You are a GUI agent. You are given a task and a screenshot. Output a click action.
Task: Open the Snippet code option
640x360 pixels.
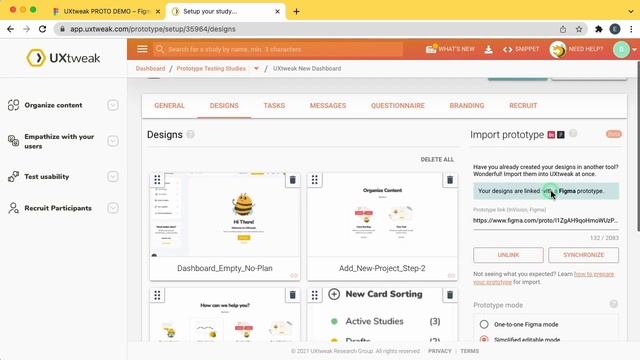click(521, 49)
